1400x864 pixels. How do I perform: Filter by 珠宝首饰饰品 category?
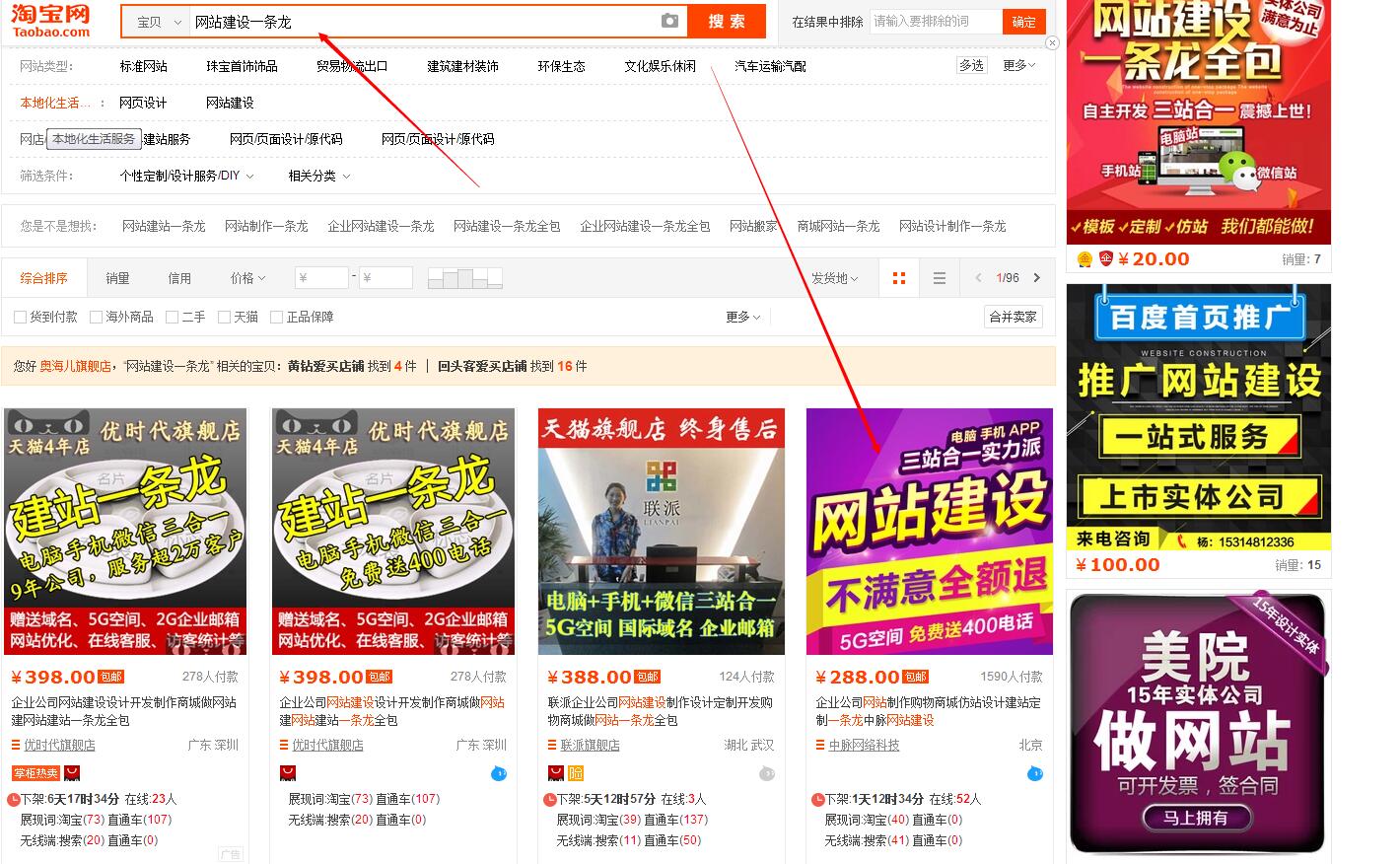click(x=242, y=66)
